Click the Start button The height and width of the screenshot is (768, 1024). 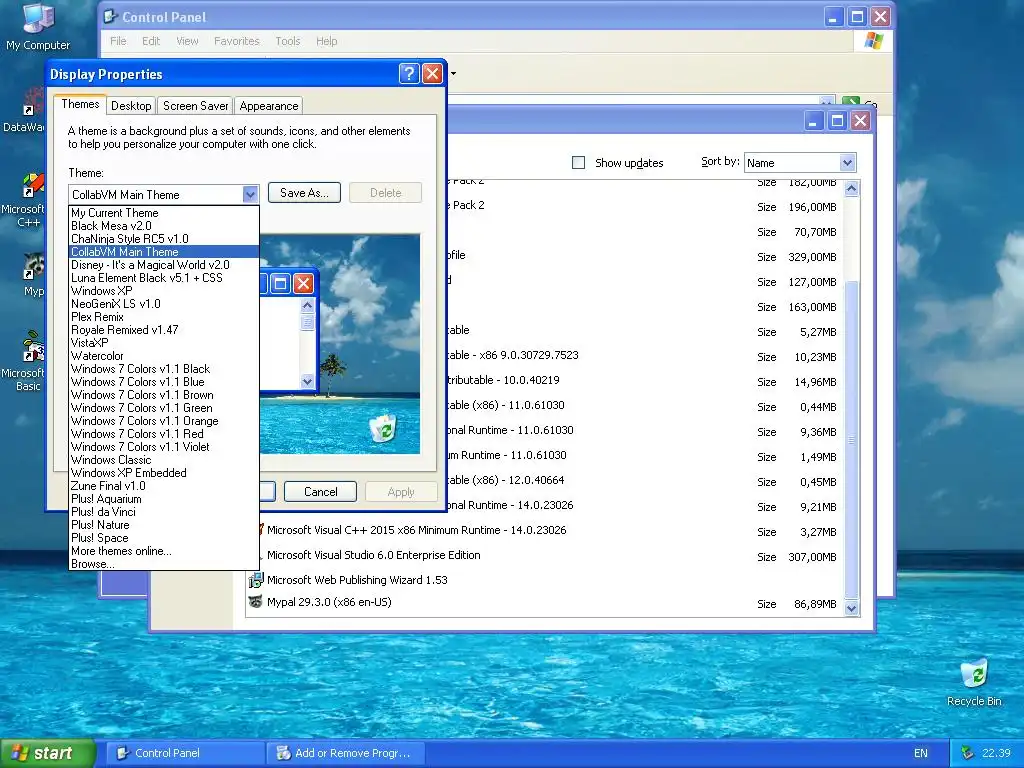pos(47,753)
